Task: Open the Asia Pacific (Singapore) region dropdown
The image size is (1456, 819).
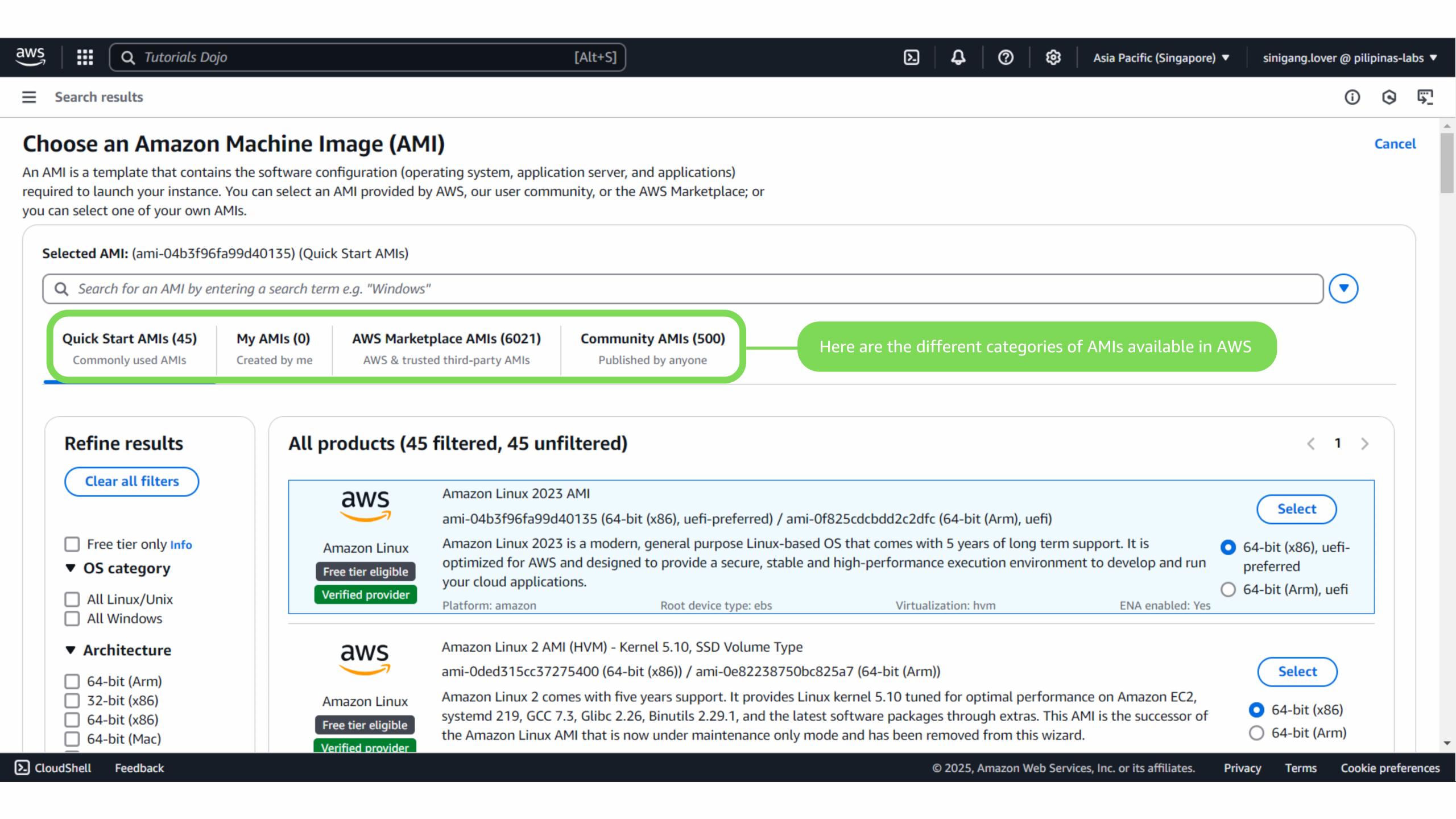Action: 1161,58
